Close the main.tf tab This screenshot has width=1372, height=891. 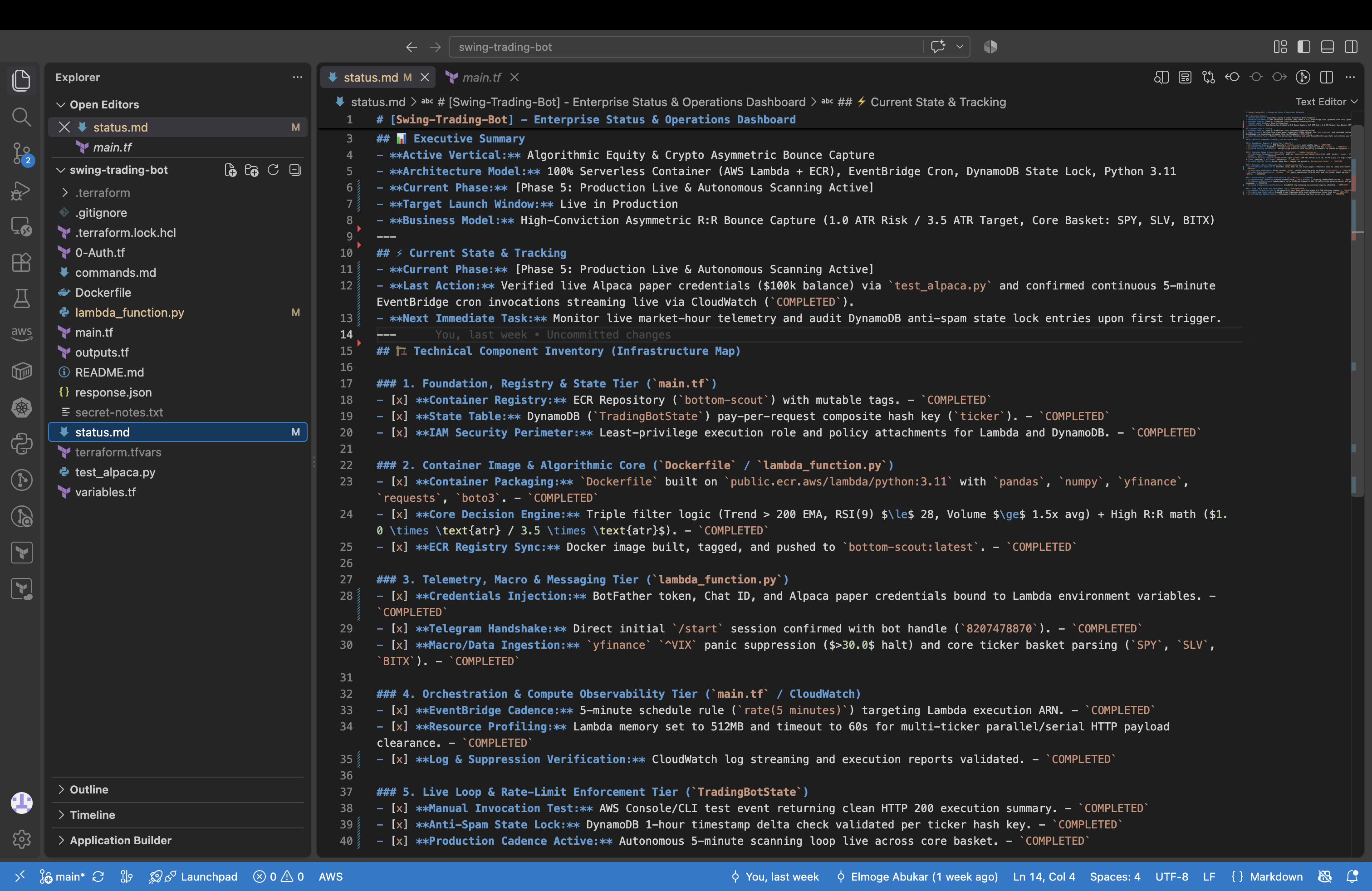click(x=515, y=77)
